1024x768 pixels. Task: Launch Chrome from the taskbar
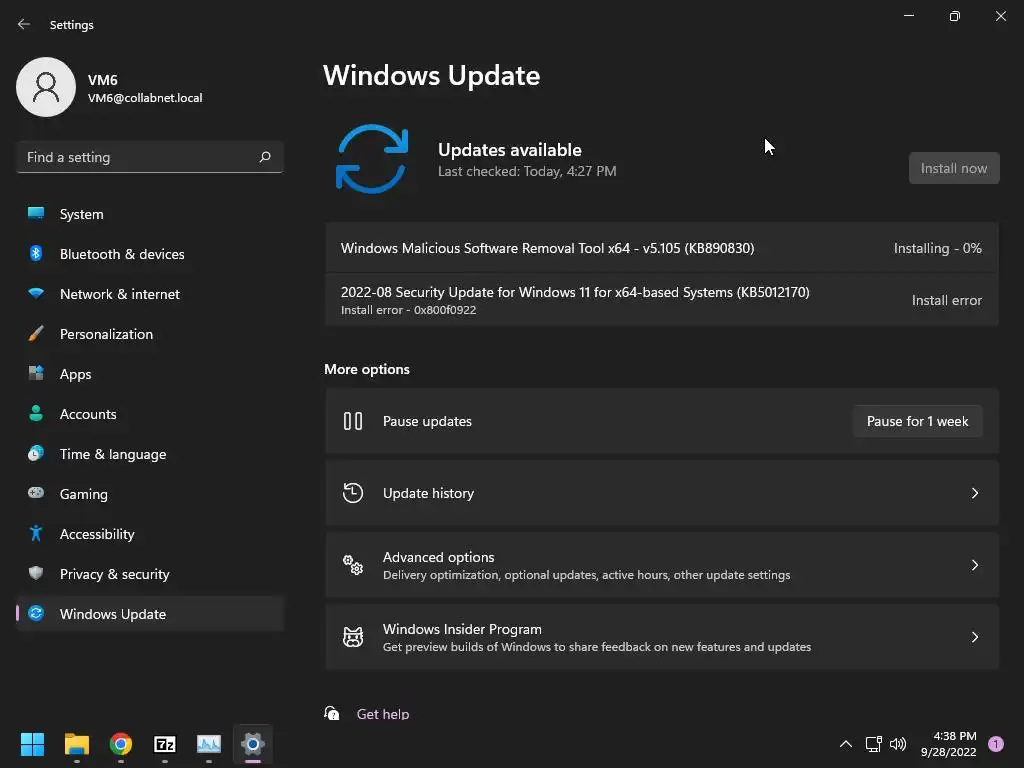(121, 744)
